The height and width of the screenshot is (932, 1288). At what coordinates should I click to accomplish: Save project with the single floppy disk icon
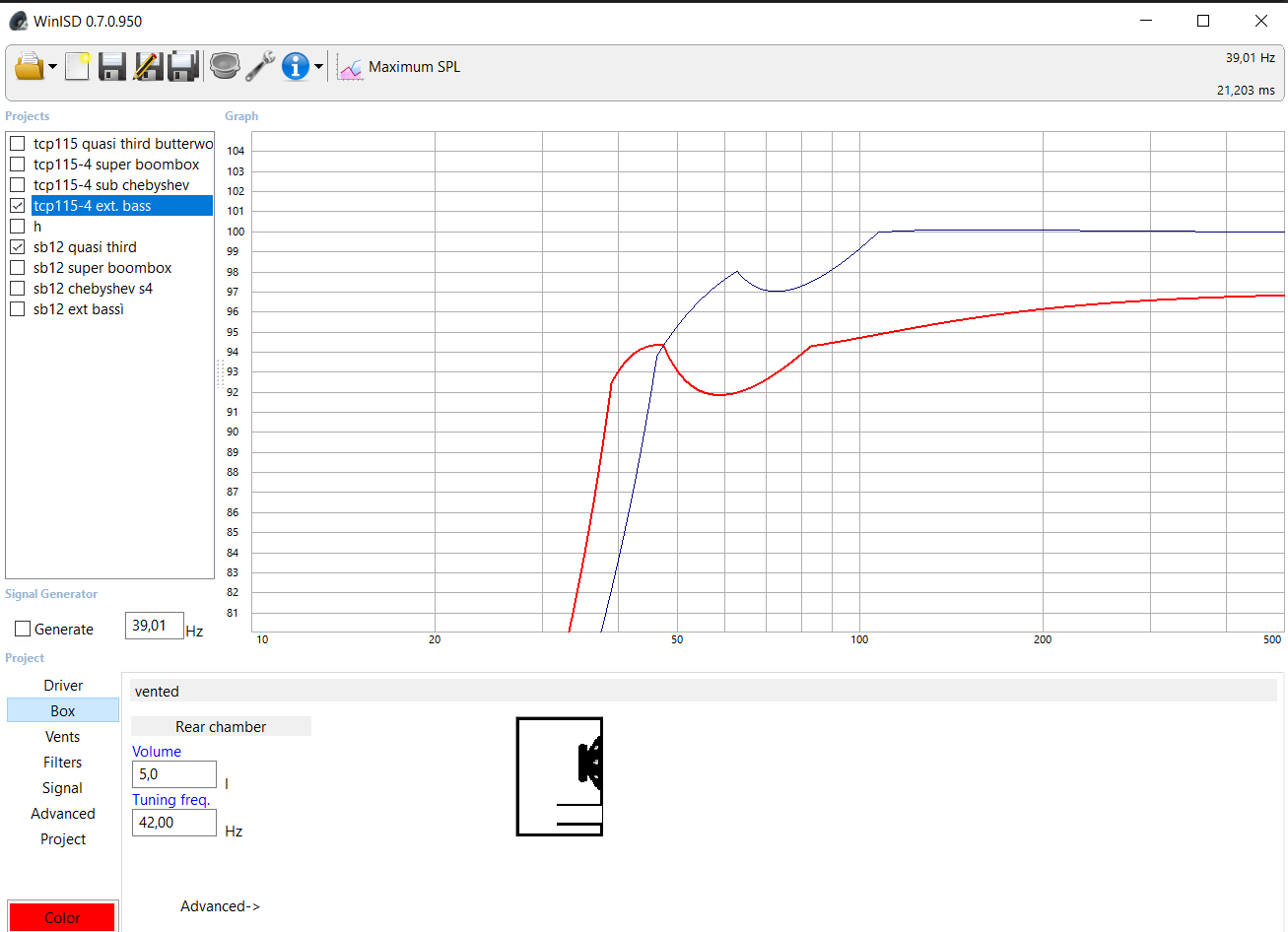(x=112, y=66)
